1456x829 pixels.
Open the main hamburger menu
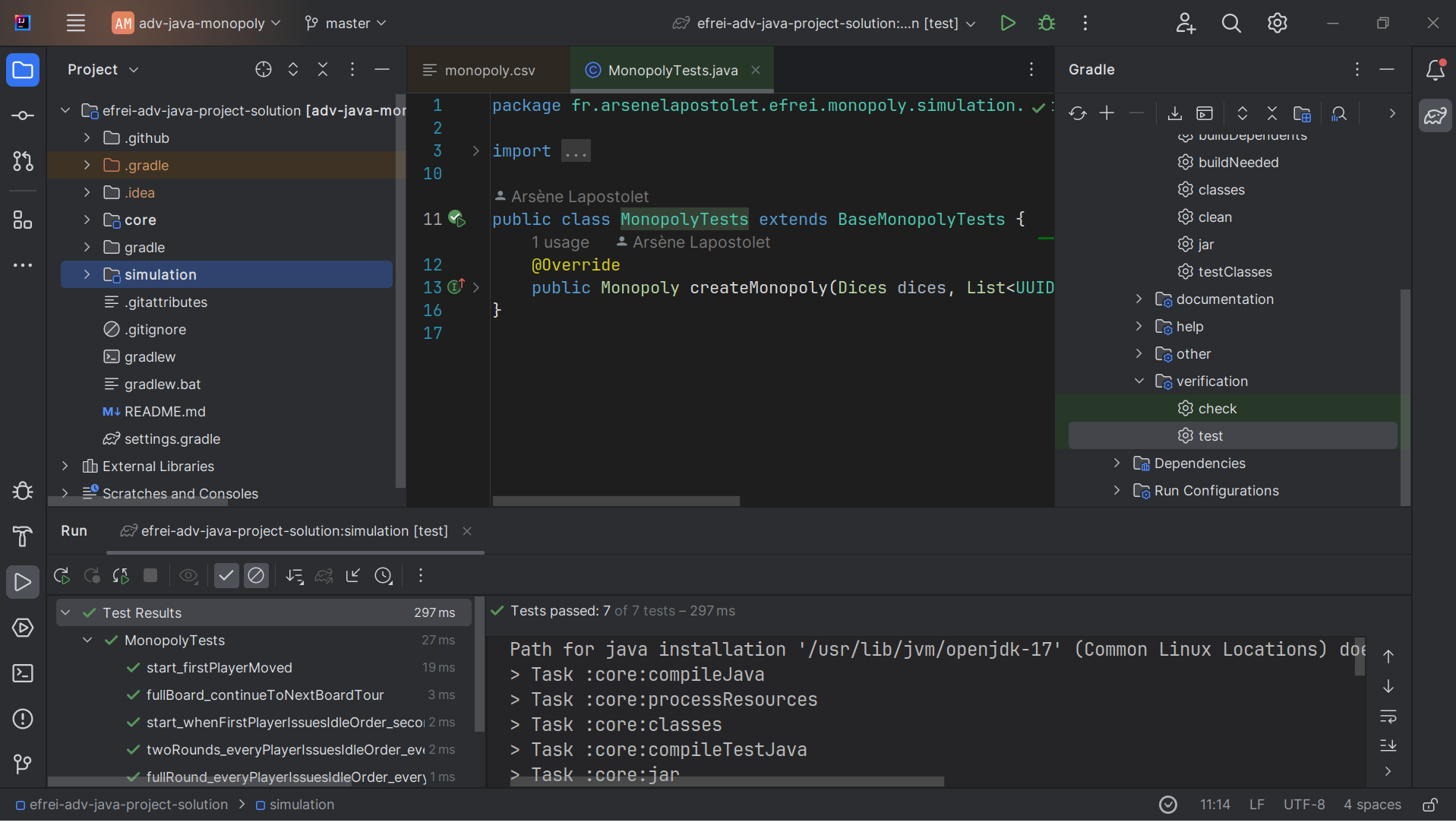(76, 24)
